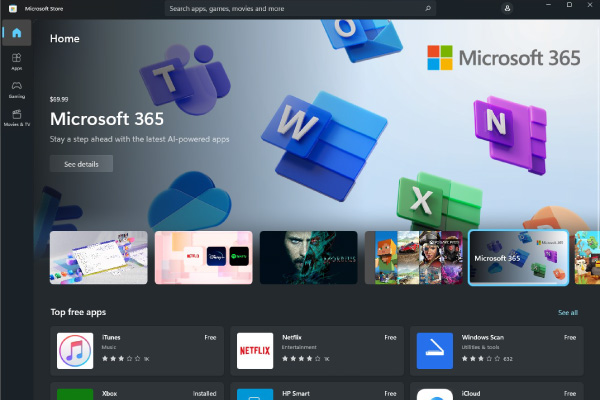Click the Microsoft Store logo icon

tap(13, 8)
